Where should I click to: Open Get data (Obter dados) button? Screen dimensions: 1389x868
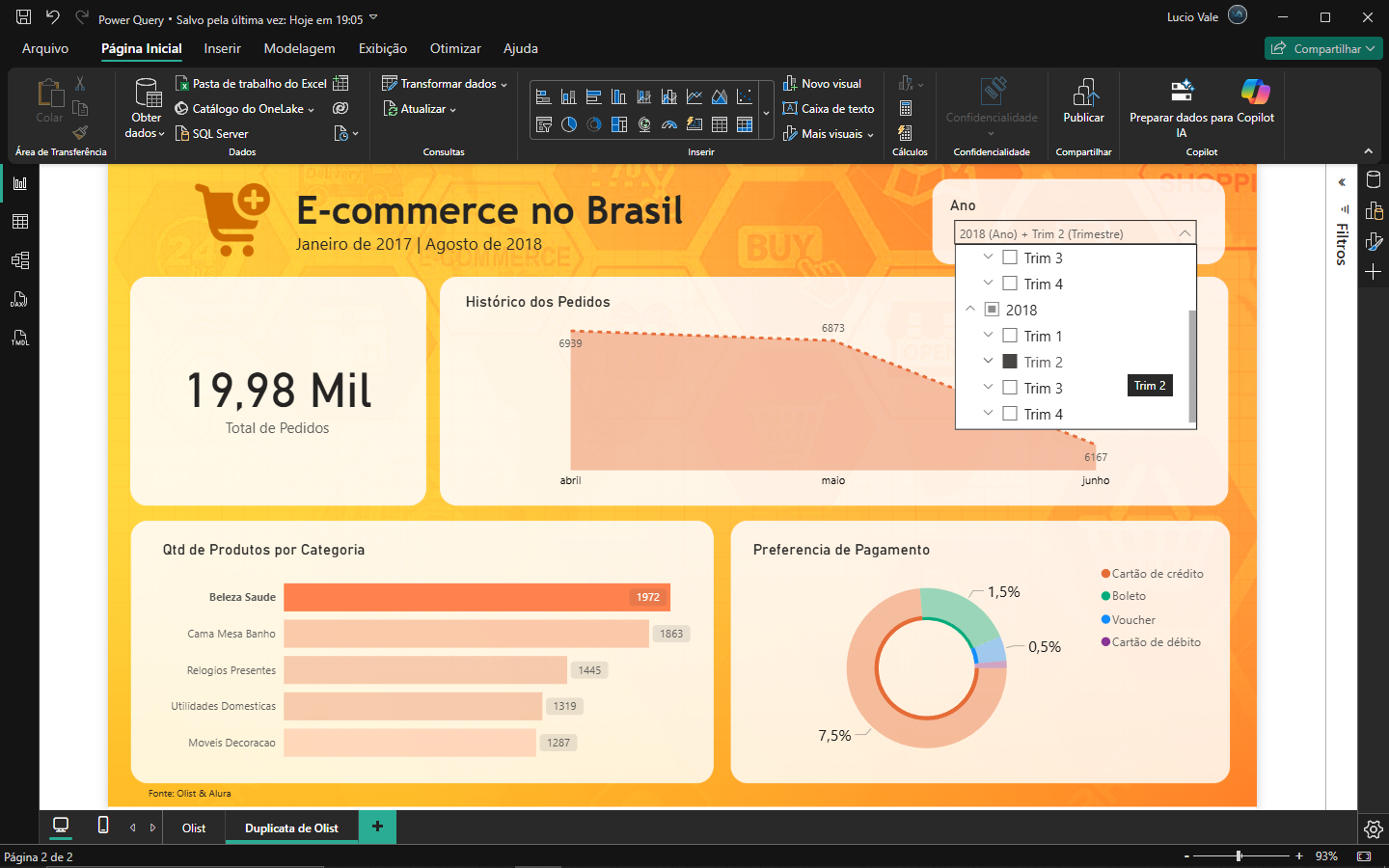(x=146, y=108)
